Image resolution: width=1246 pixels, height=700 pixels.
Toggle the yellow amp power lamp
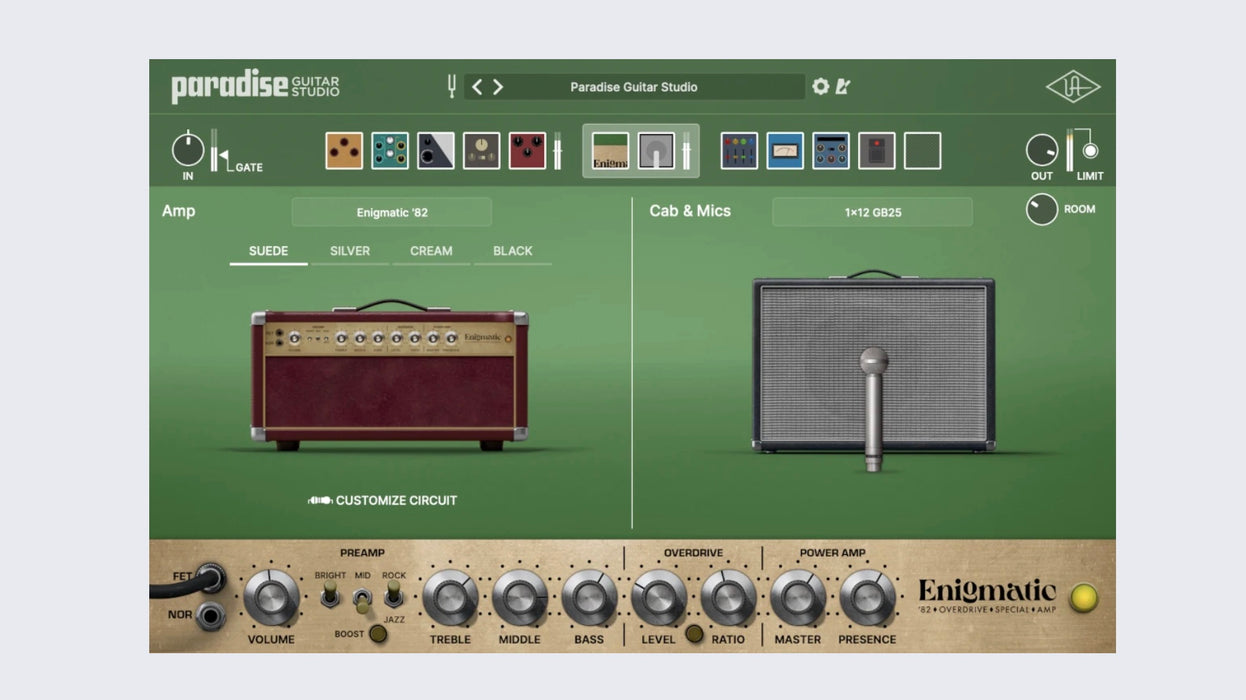(x=1084, y=598)
